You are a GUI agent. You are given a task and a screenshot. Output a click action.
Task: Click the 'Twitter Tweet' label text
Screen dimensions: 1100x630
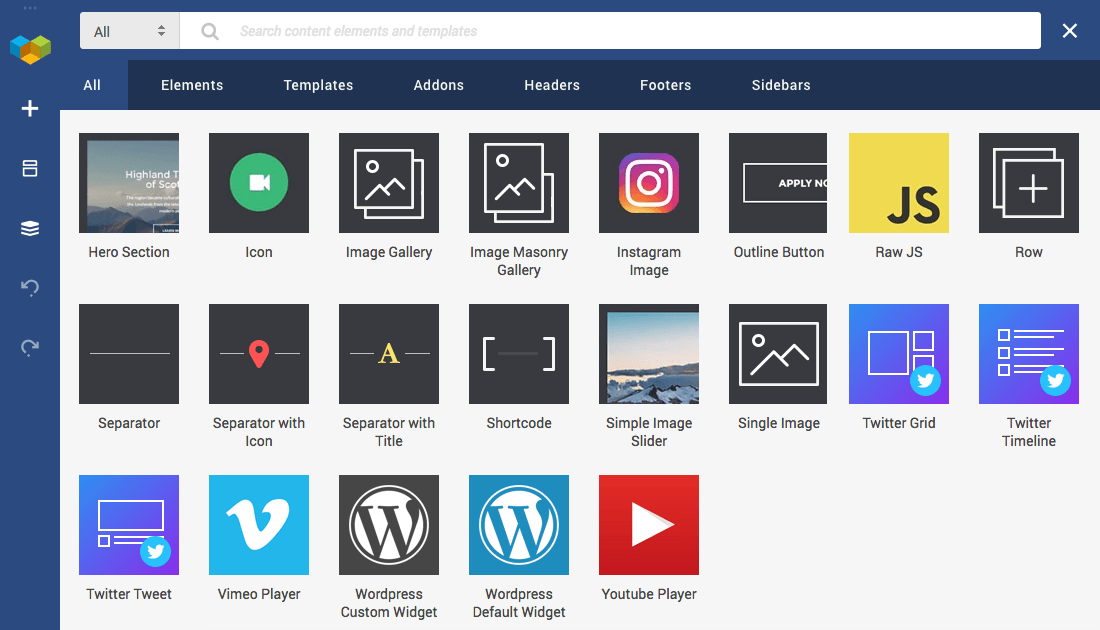click(129, 595)
